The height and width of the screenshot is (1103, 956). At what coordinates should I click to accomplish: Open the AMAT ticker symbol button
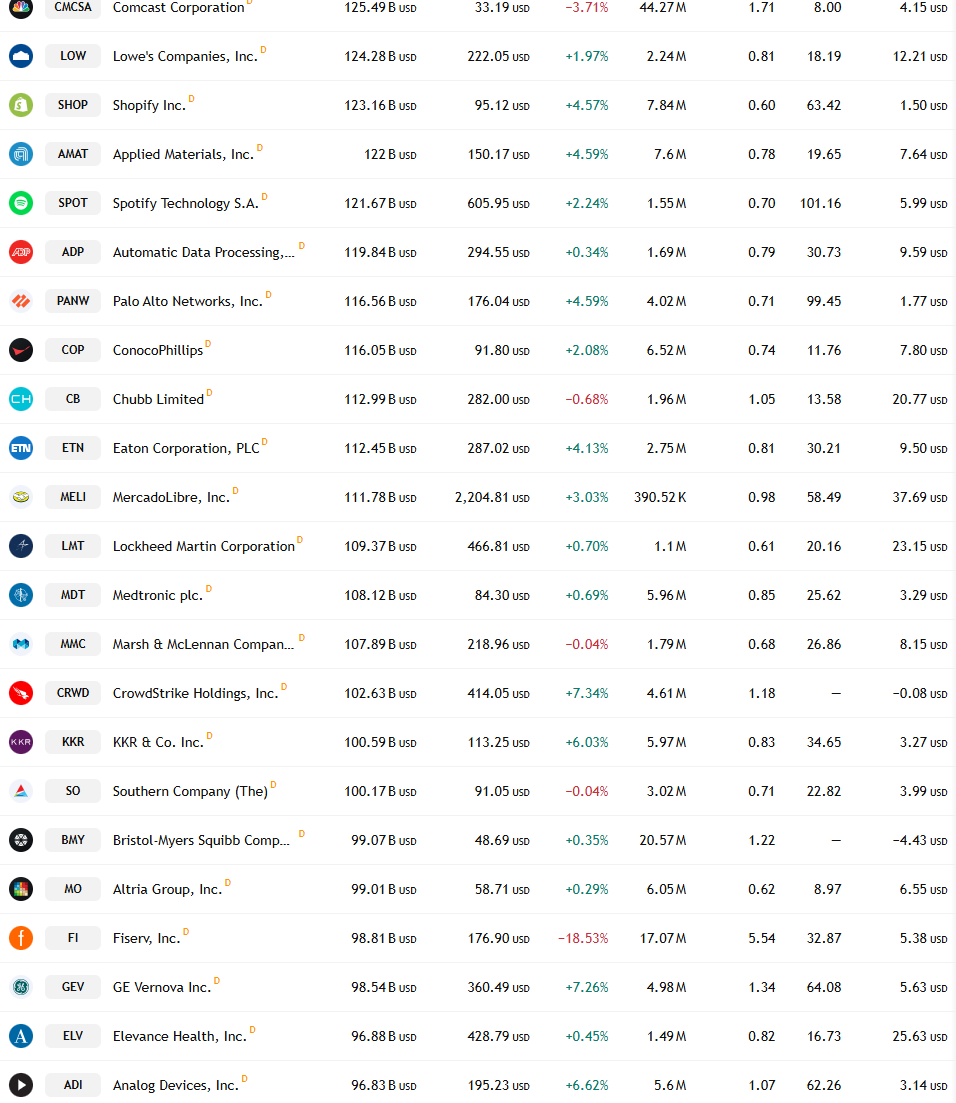(73, 154)
